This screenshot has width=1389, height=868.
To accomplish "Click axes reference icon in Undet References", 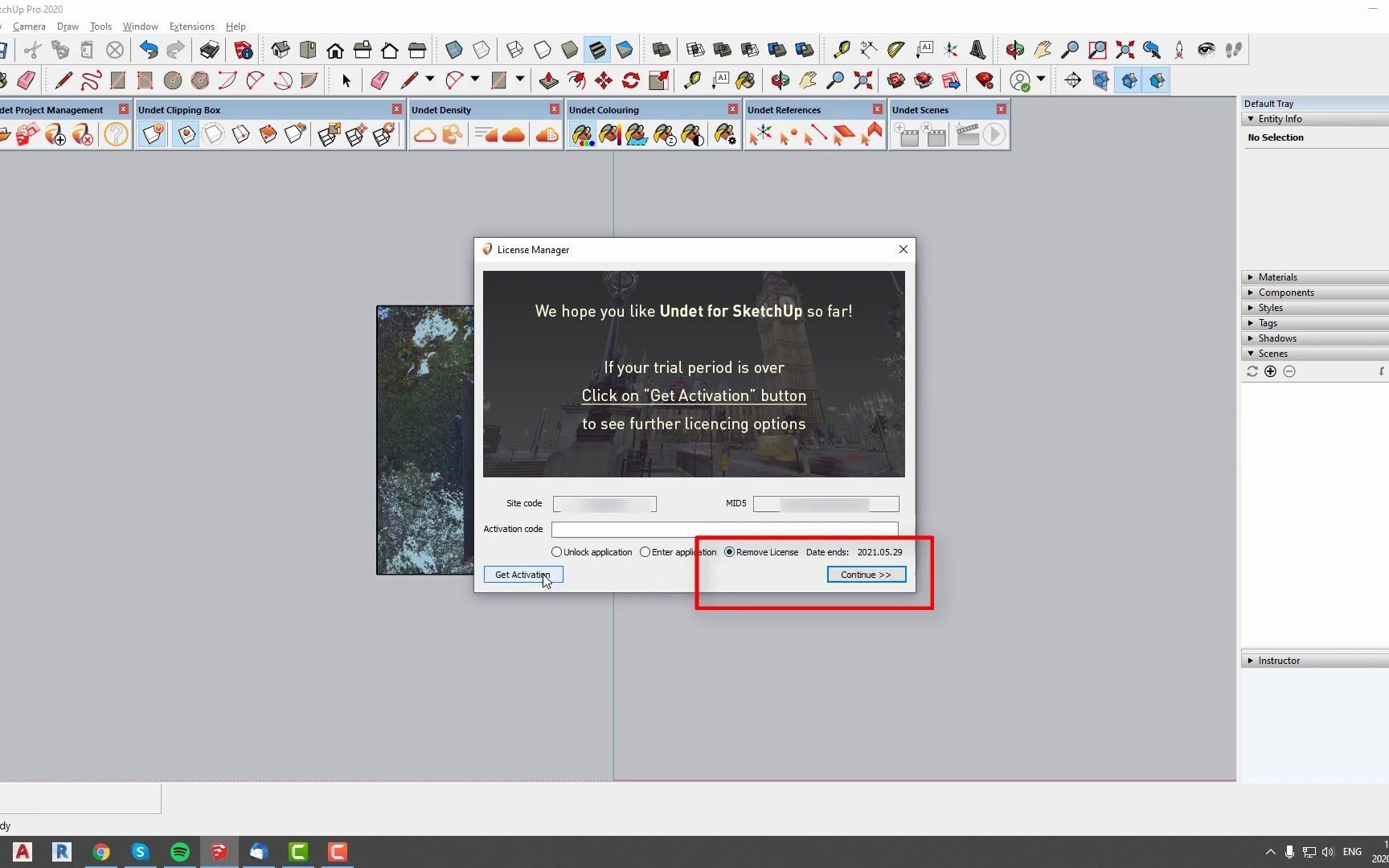I will tap(760, 134).
